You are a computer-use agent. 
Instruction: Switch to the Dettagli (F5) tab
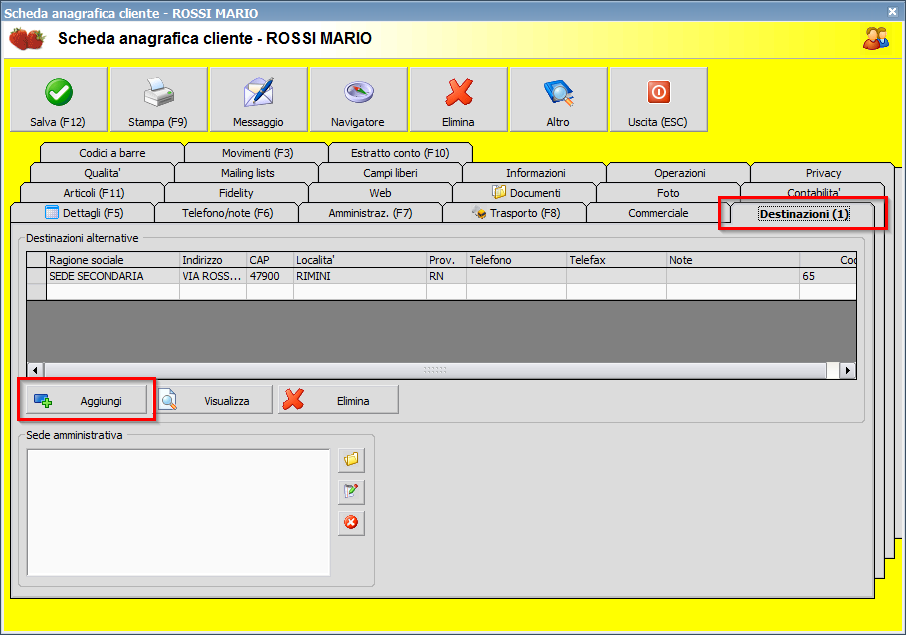83,213
